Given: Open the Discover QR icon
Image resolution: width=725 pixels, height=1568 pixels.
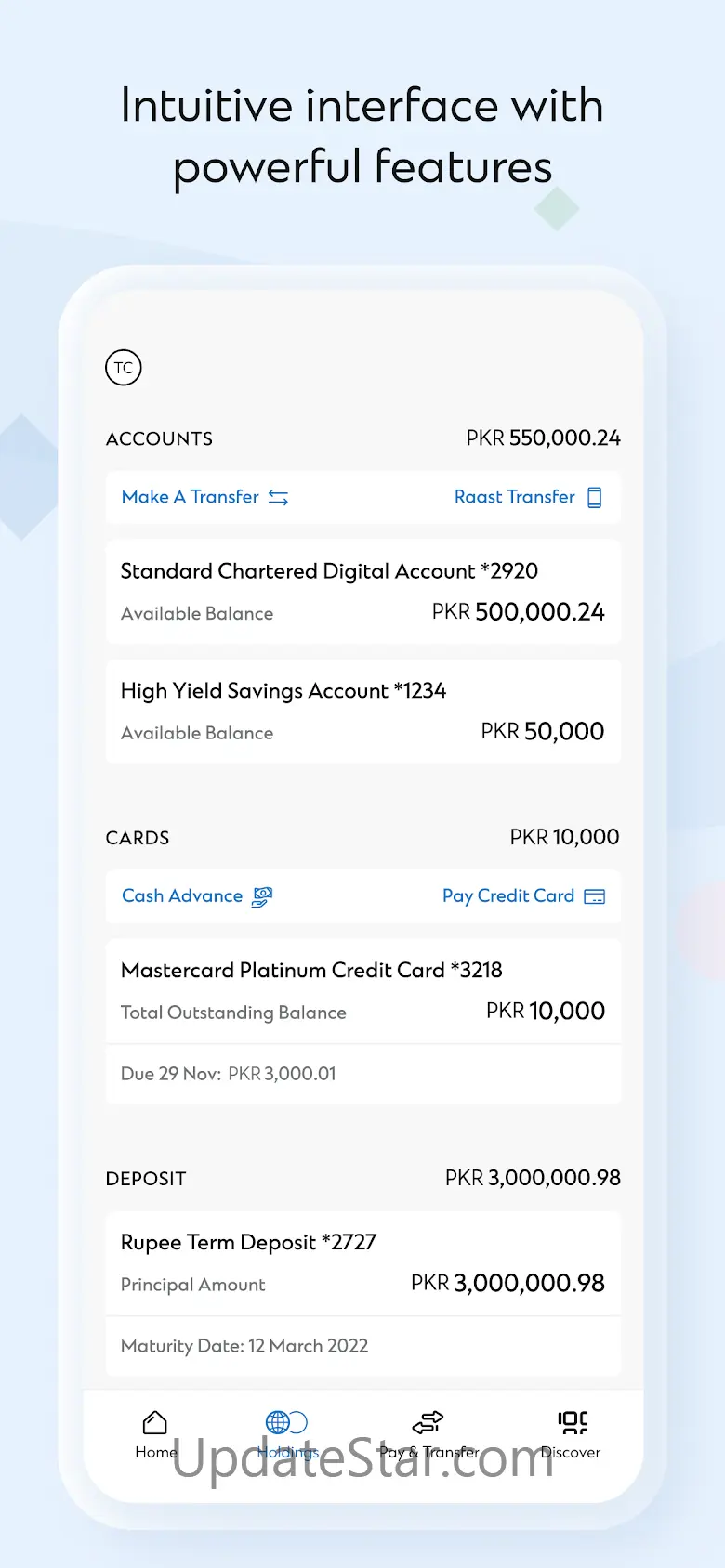Looking at the screenshot, I should [573, 1422].
